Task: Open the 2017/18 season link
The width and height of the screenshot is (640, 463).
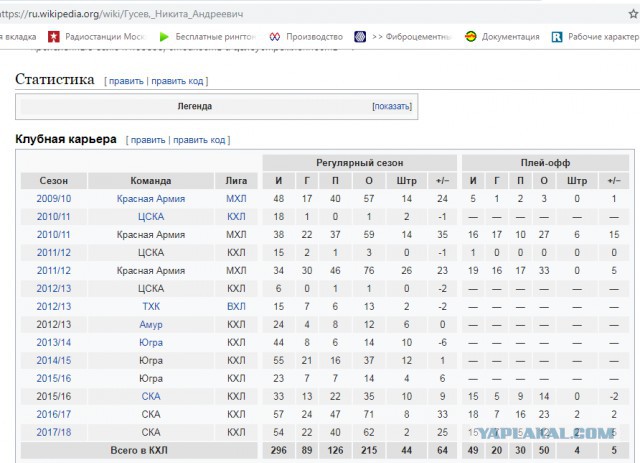Action: pos(54,432)
